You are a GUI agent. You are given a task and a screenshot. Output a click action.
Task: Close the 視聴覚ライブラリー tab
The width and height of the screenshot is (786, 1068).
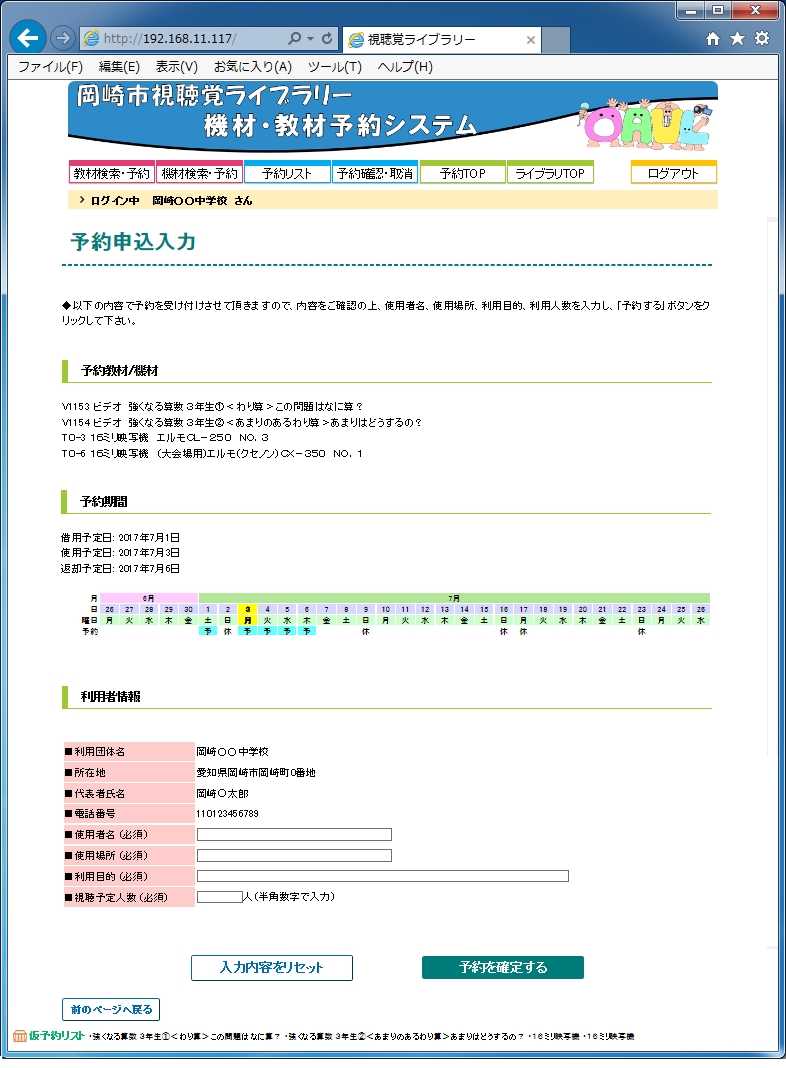click(530, 40)
